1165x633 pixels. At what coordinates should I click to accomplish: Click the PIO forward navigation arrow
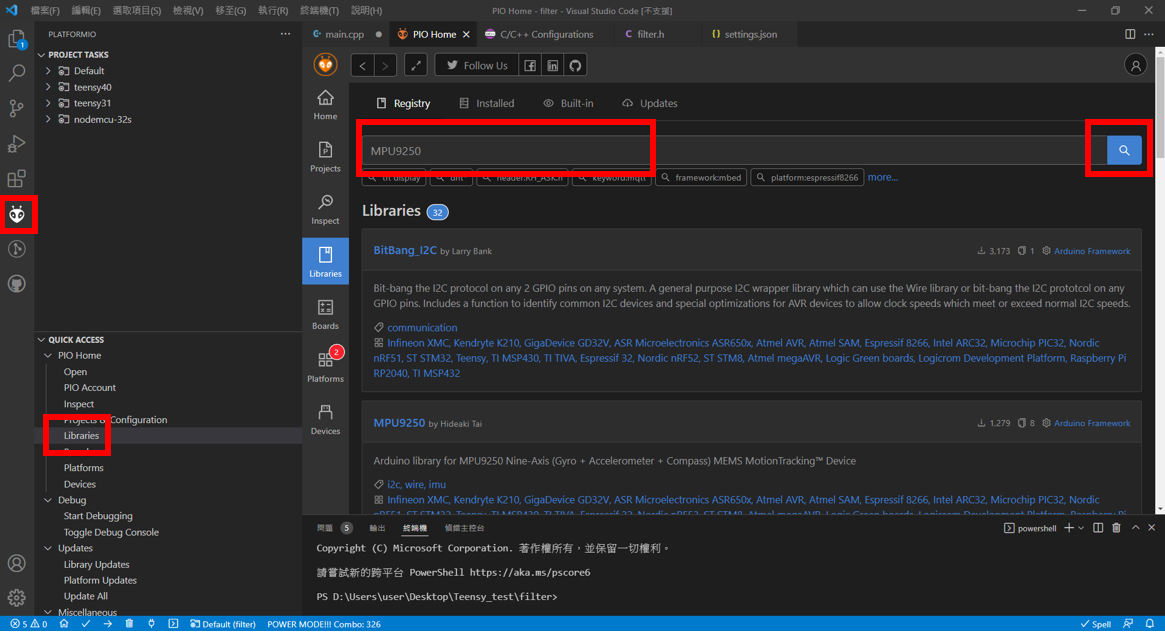click(x=385, y=65)
